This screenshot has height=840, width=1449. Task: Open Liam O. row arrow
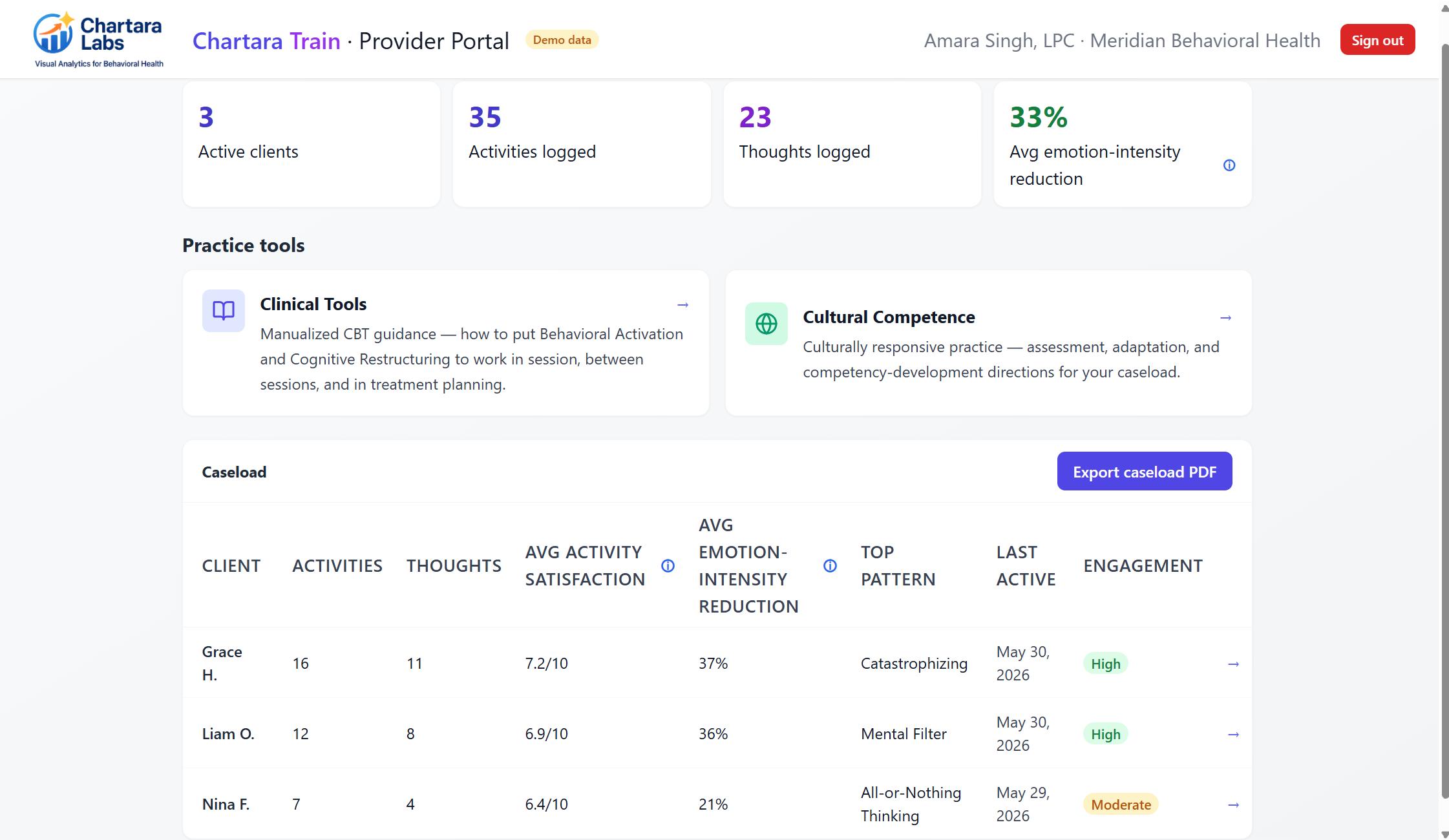(x=1233, y=735)
